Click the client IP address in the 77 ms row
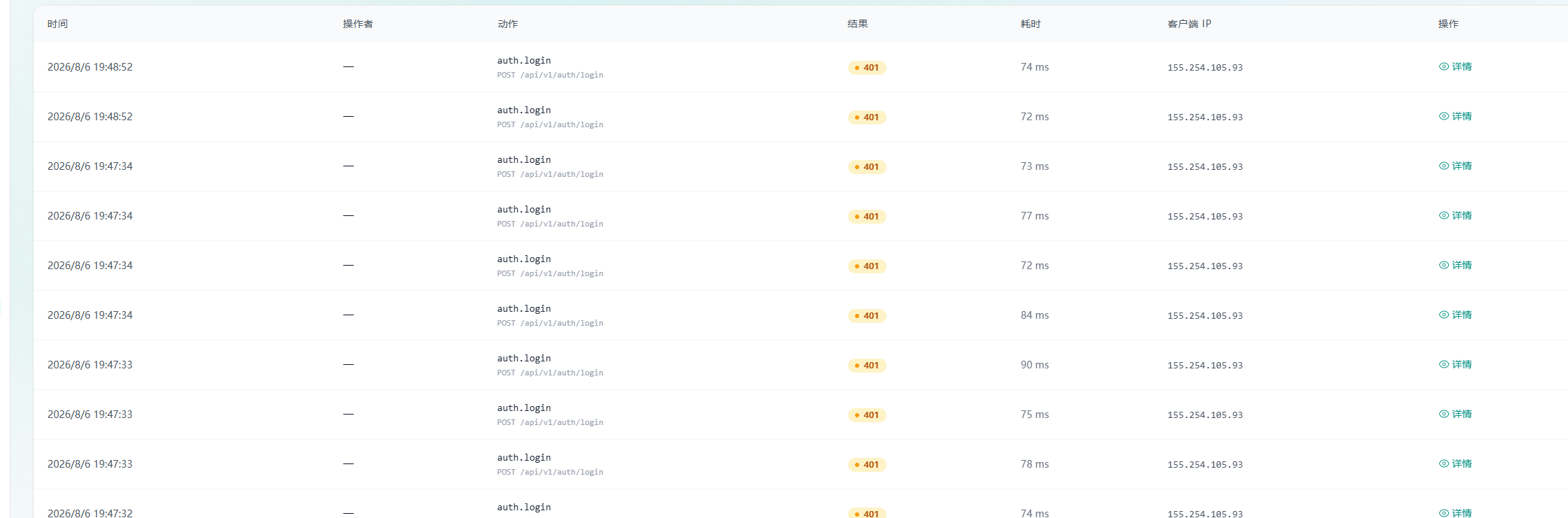The width and height of the screenshot is (1568, 518). click(x=1205, y=216)
